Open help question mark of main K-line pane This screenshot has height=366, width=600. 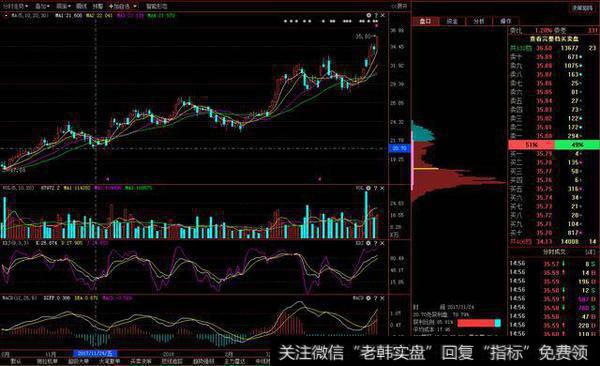tap(376, 15)
